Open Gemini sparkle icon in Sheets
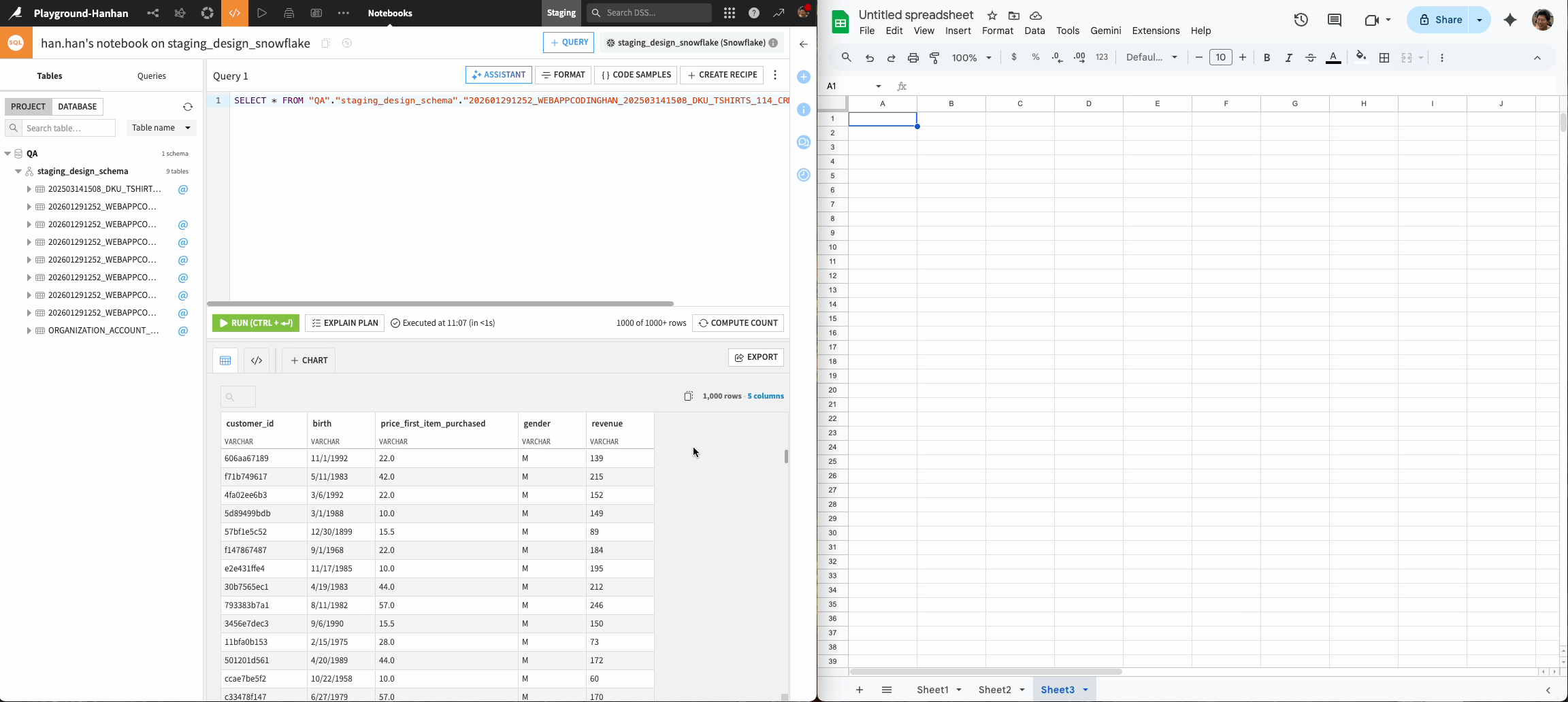The width and height of the screenshot is (1568, 702). (1510, 20)
